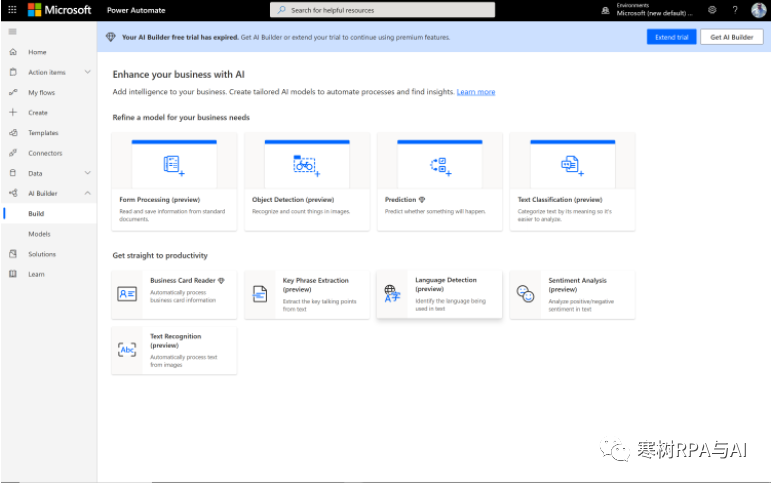This screenshot has width=772, height=483.
Task: Click the Text Classification icon
Action: pos(572,165)
